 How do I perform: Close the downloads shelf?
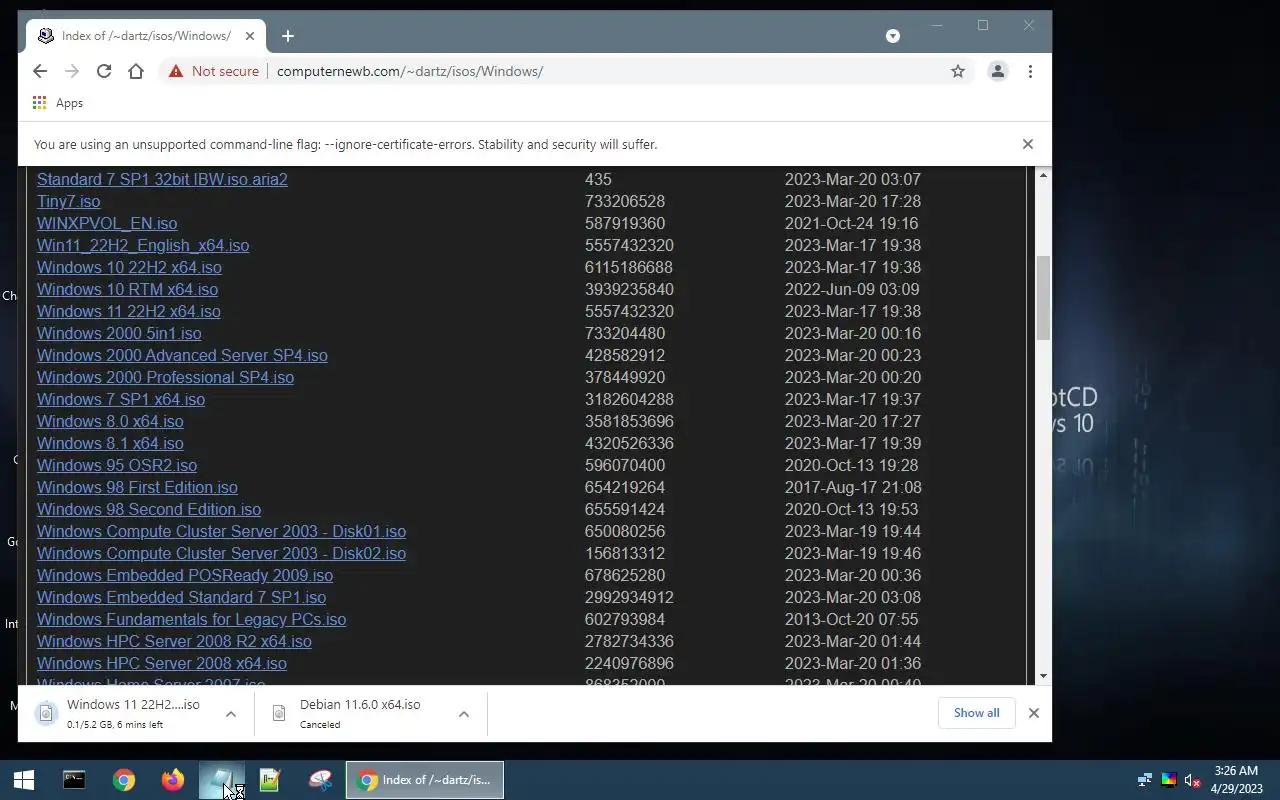coord(1034,713)
